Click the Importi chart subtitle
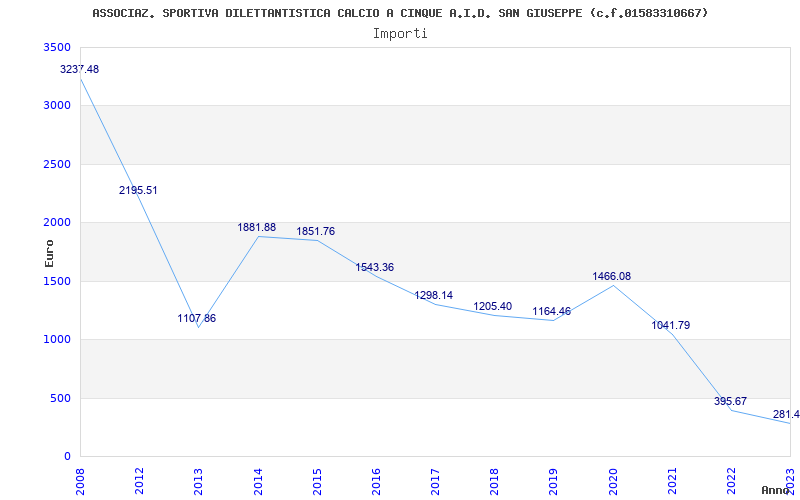 400,34
